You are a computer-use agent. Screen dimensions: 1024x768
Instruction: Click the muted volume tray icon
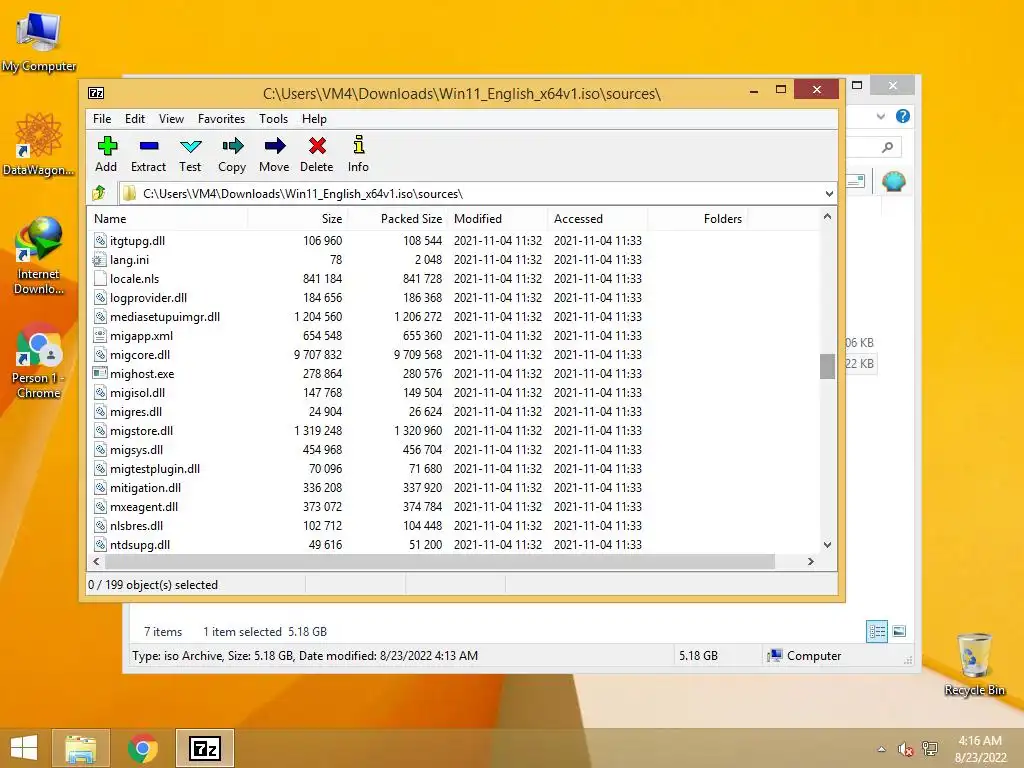905,749
